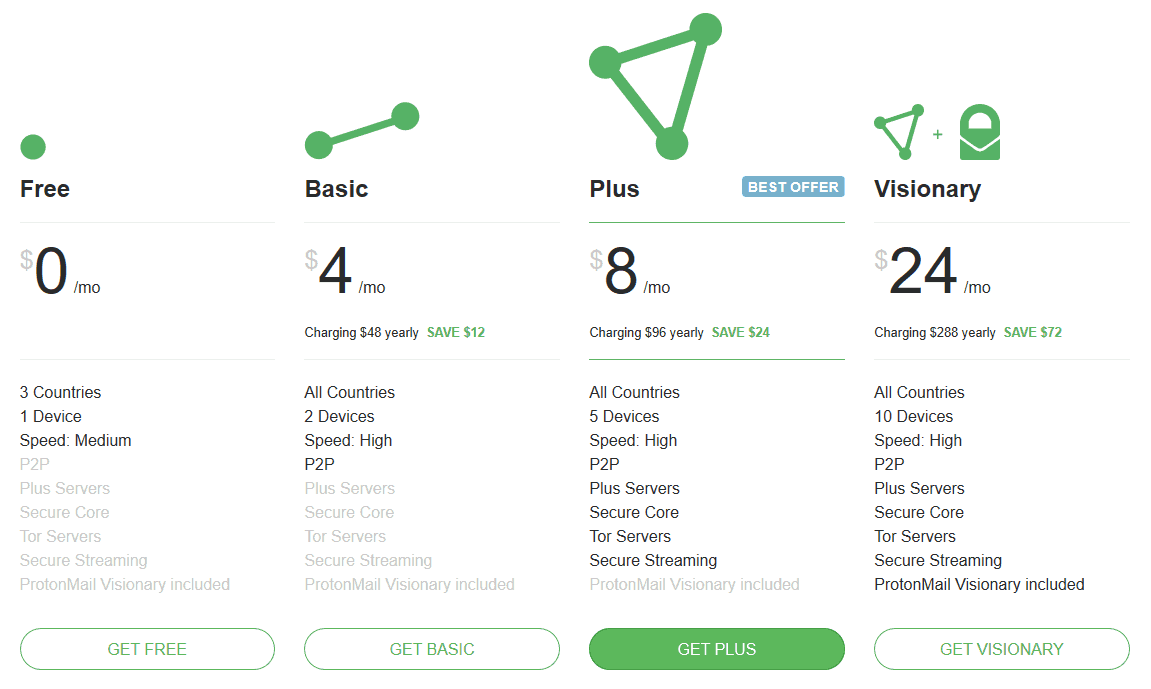Screen dimensions: 1151x689
Task: Click the SAVE $24 label under Plus
Action: pyautogui.click(x=741, y=332)
